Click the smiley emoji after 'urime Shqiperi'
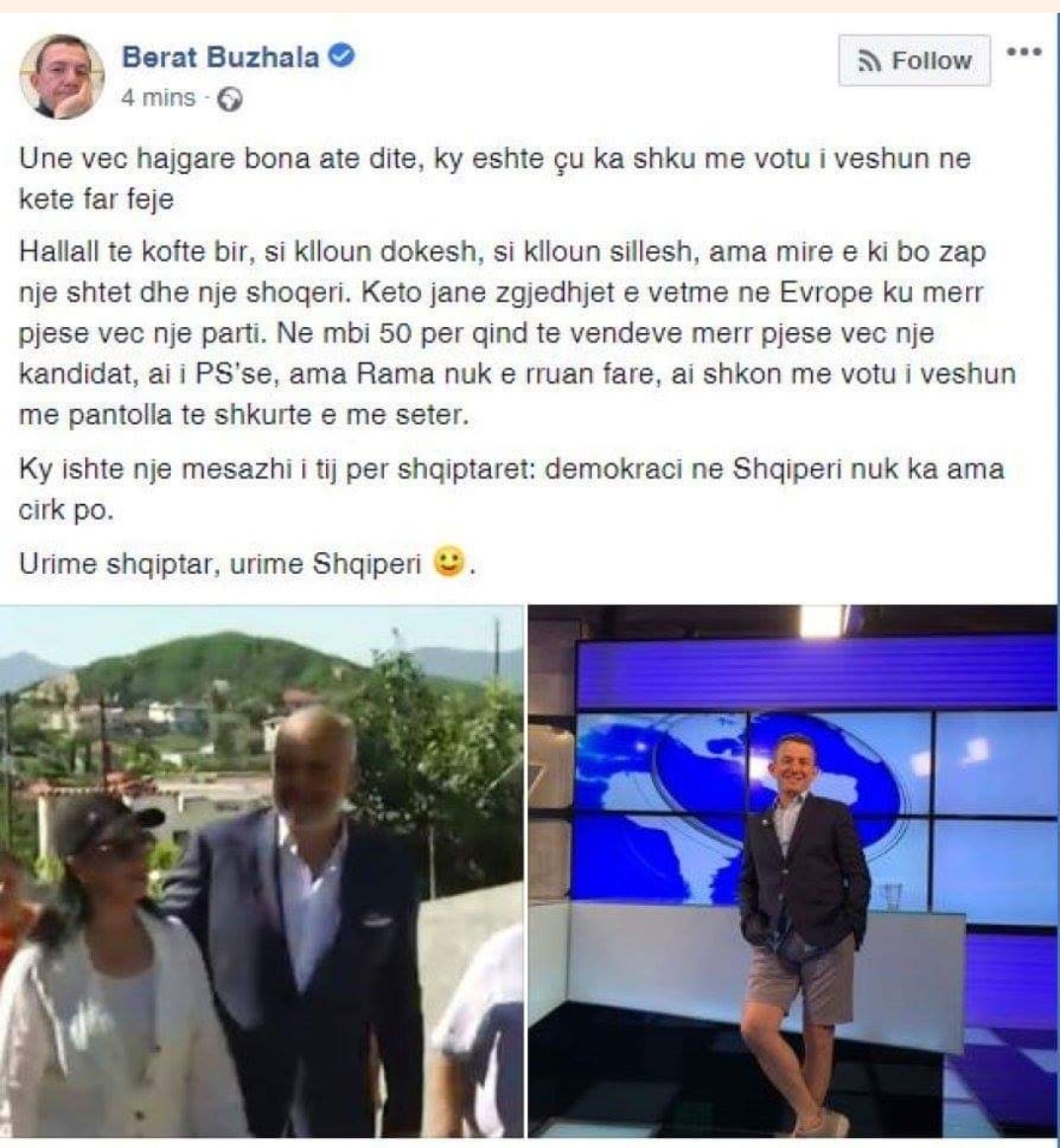Viewport: 1060px width, 1148px height. (x=449, y=562)
